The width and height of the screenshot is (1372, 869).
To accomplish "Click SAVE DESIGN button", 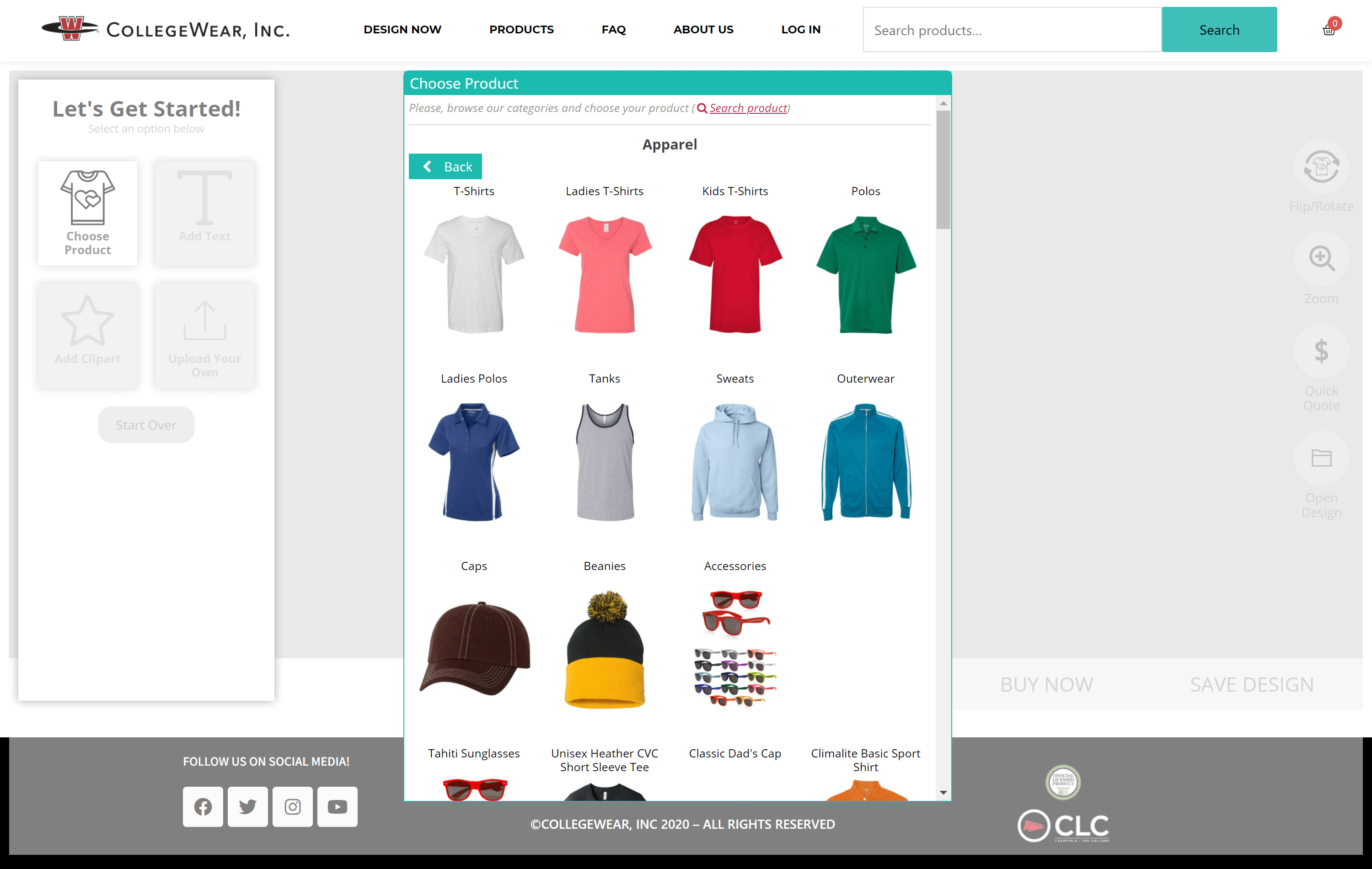I will (1252, 684).
